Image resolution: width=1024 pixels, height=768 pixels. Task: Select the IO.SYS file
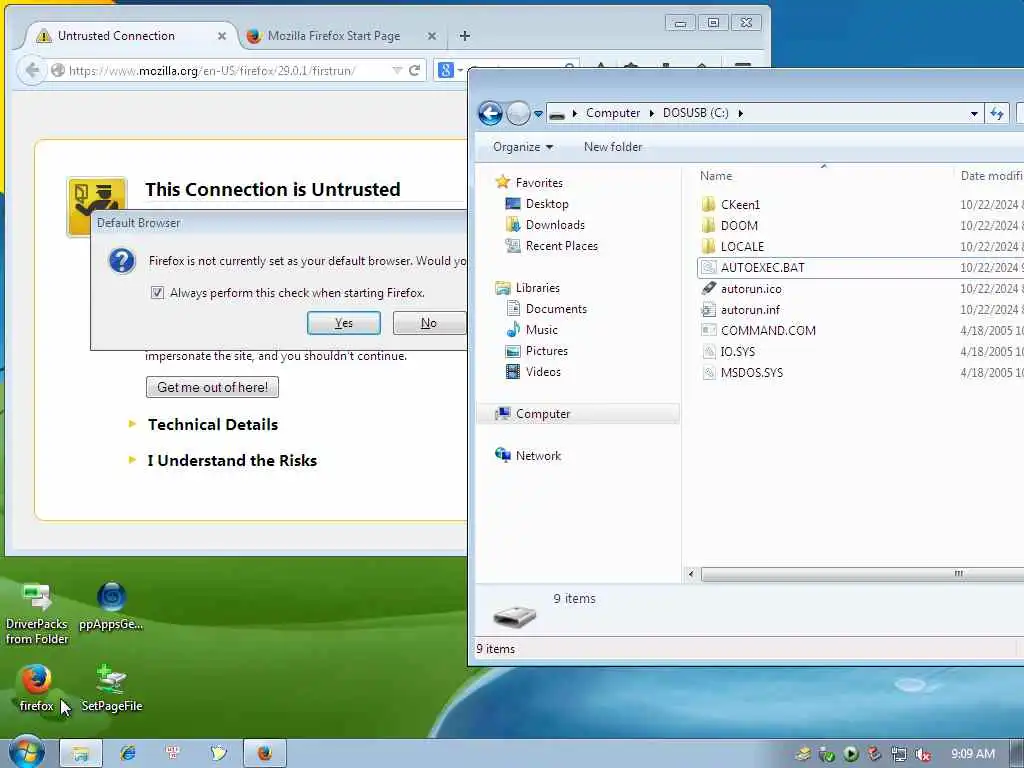point(737,351)
